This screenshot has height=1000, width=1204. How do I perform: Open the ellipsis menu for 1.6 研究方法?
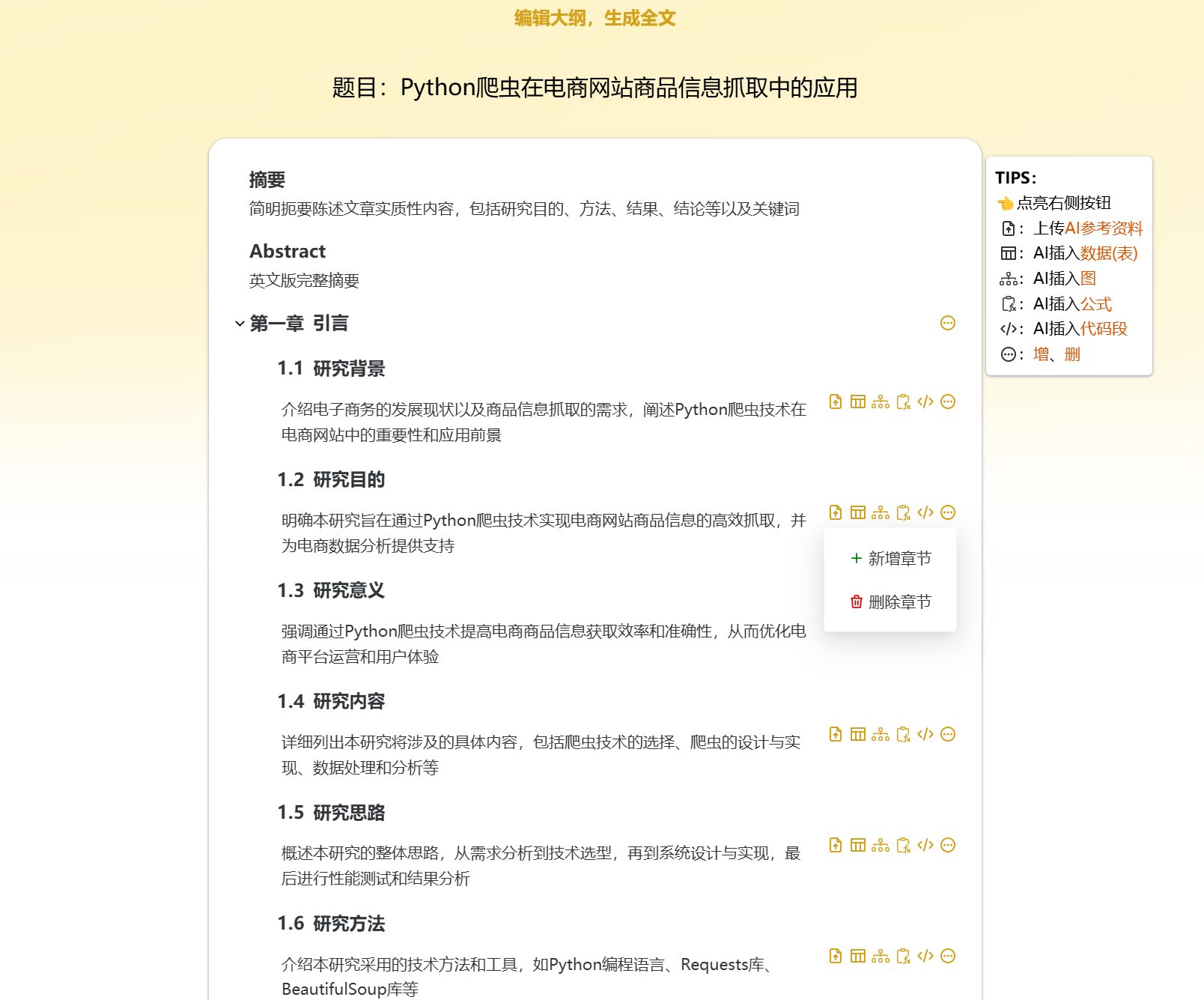pyautogui.click(x=947, y=956)
